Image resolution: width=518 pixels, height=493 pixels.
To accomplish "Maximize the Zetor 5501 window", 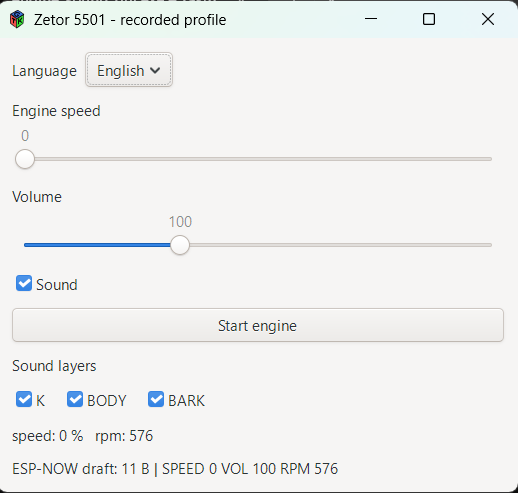I will pos(429,19).
